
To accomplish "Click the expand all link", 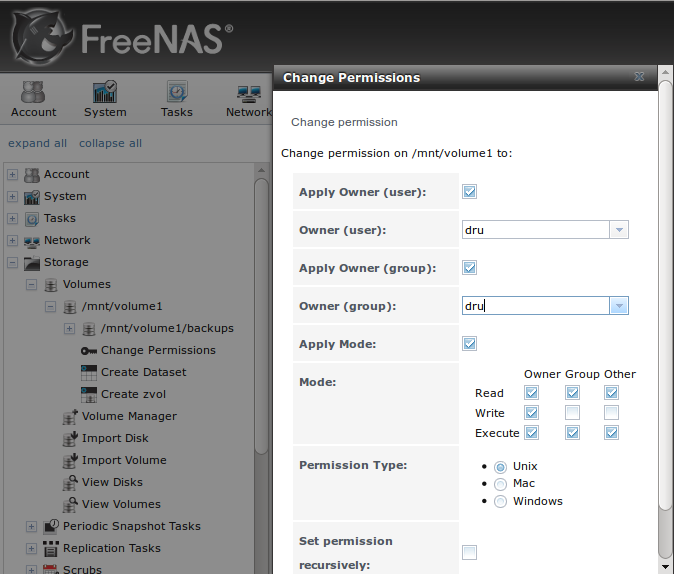I will coord(37,143).
